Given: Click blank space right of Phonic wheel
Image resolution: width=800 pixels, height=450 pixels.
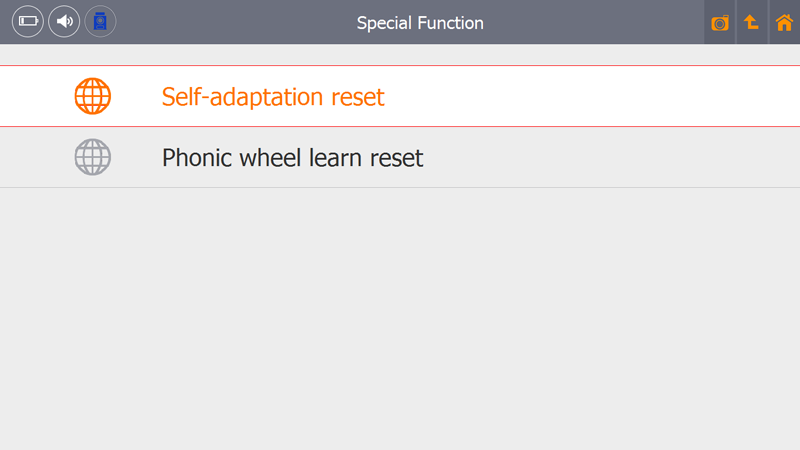Looking at the screenshot, I should click(x=611, y=157).
